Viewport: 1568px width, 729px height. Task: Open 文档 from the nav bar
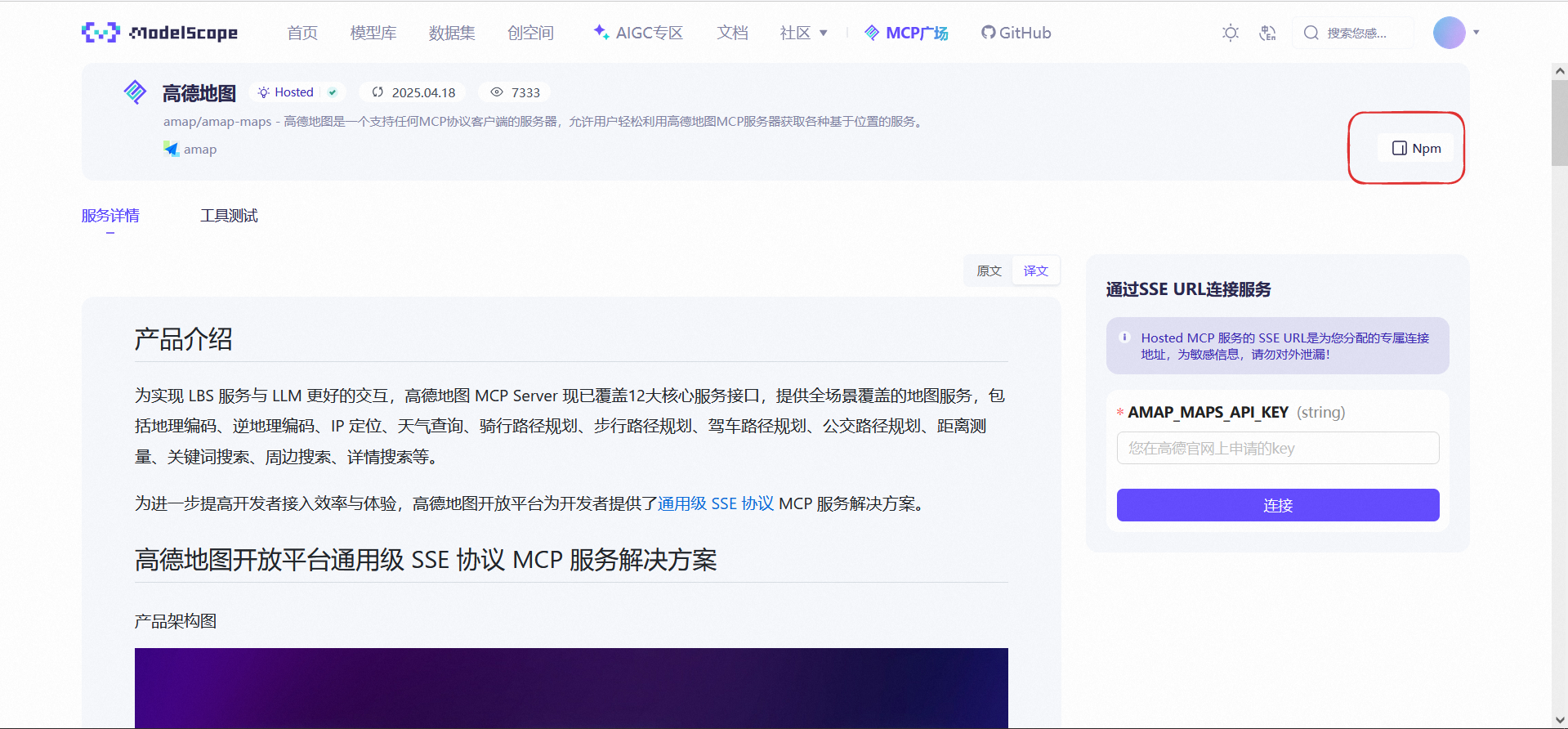[732, 33]
